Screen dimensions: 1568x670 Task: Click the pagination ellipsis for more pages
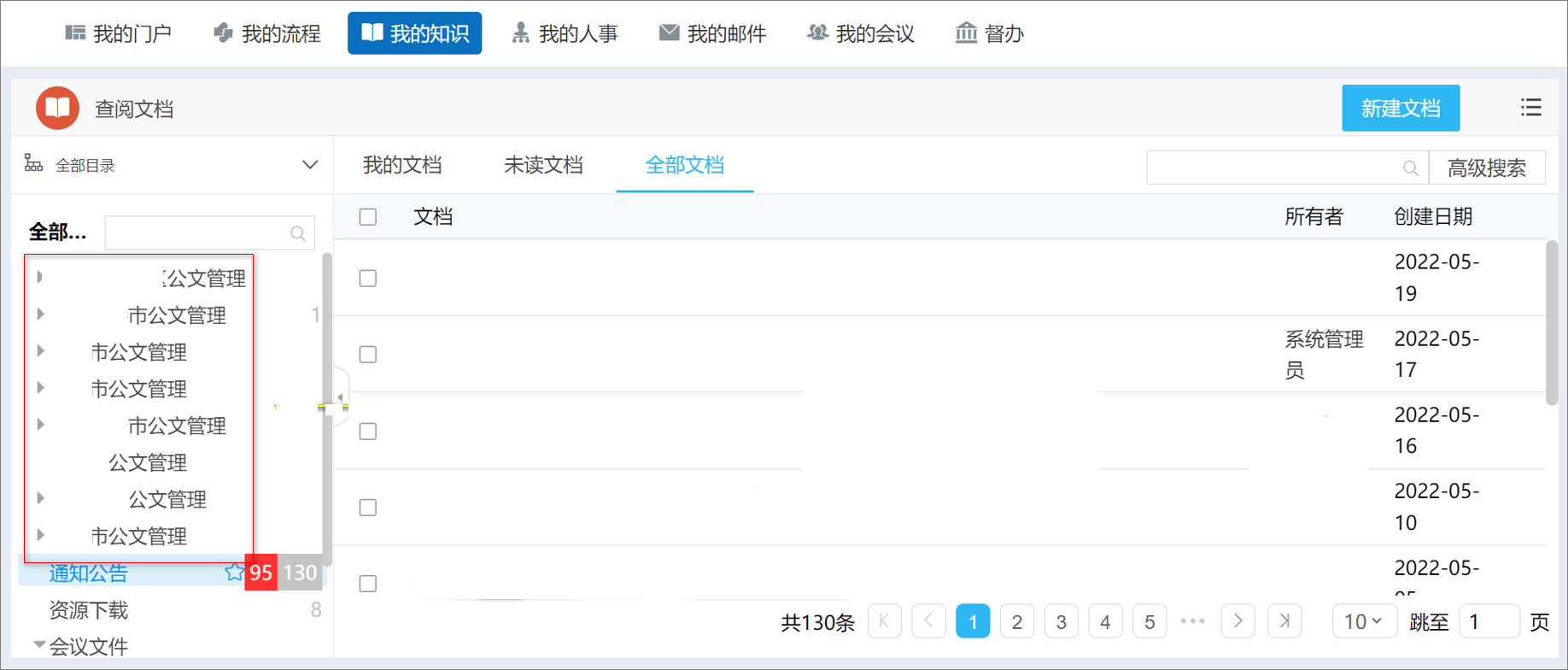tap(1193, 621)
